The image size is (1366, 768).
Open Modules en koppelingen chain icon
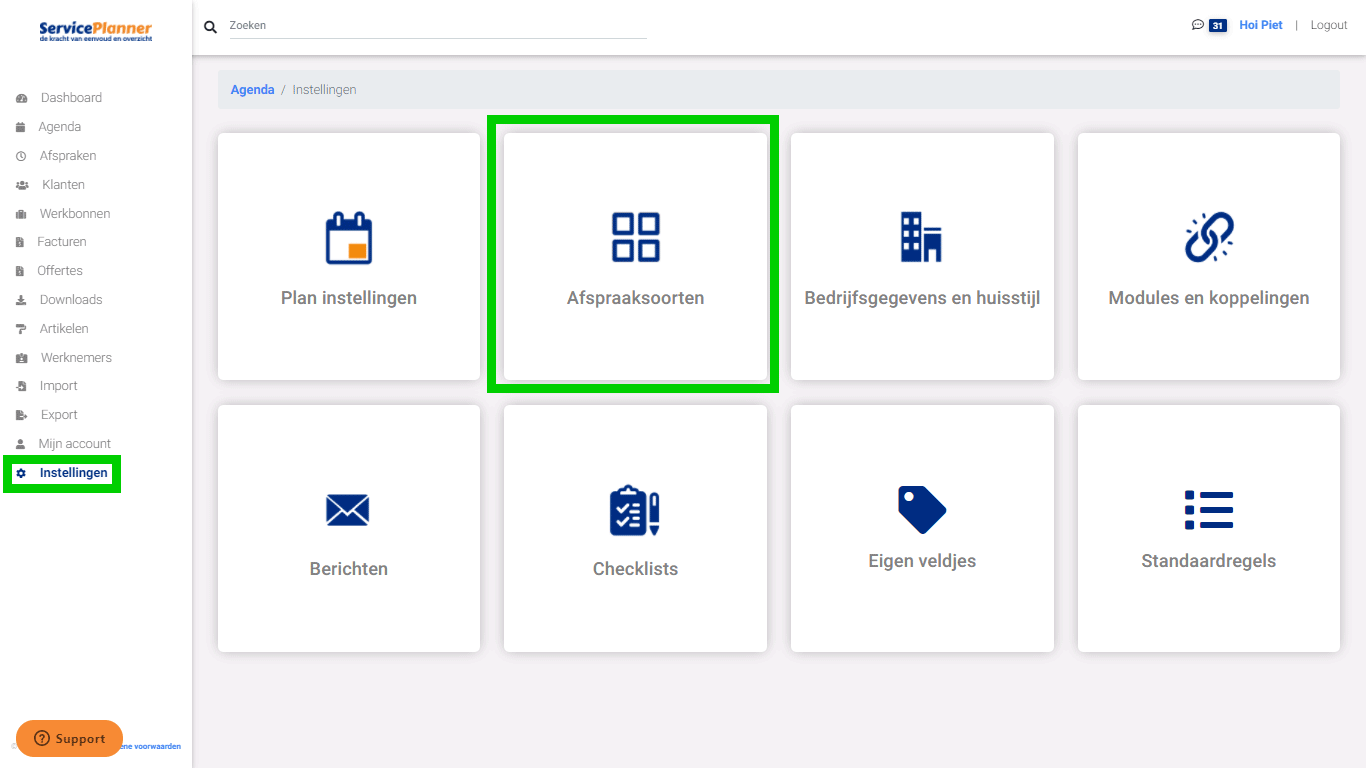pos(1208,238)
